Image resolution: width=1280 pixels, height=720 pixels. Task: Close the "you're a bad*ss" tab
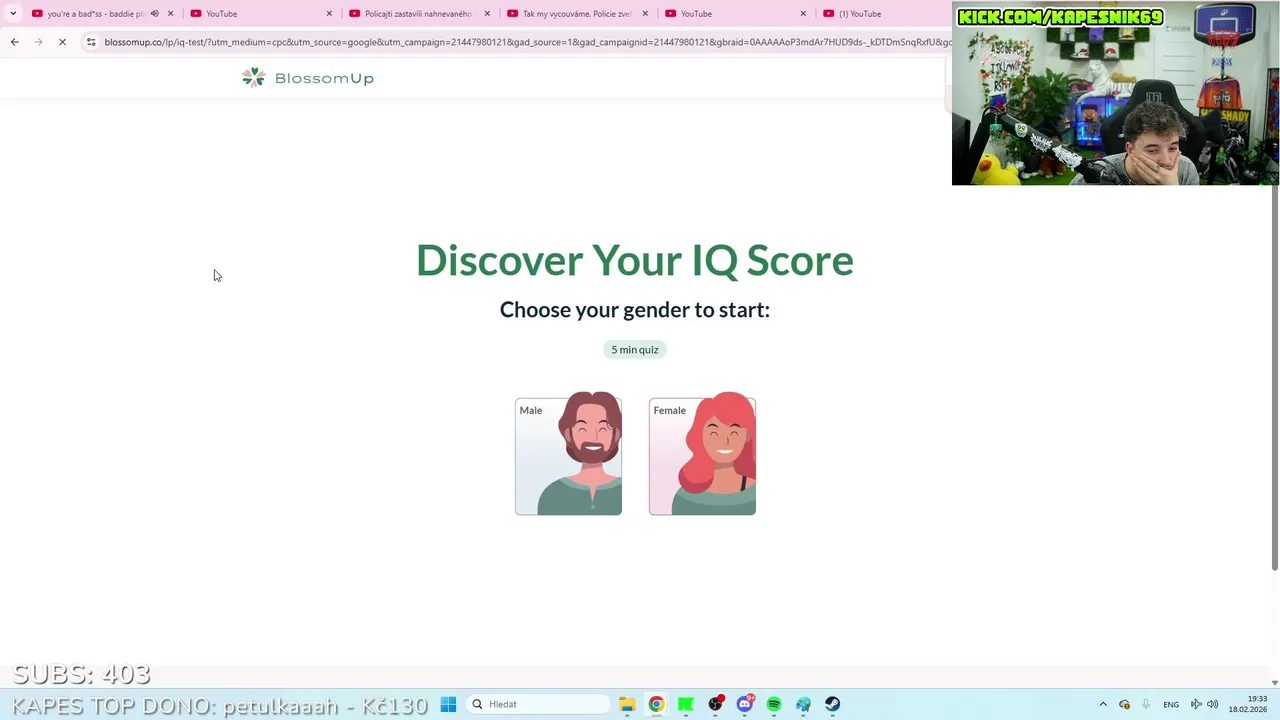coord(170,14)
